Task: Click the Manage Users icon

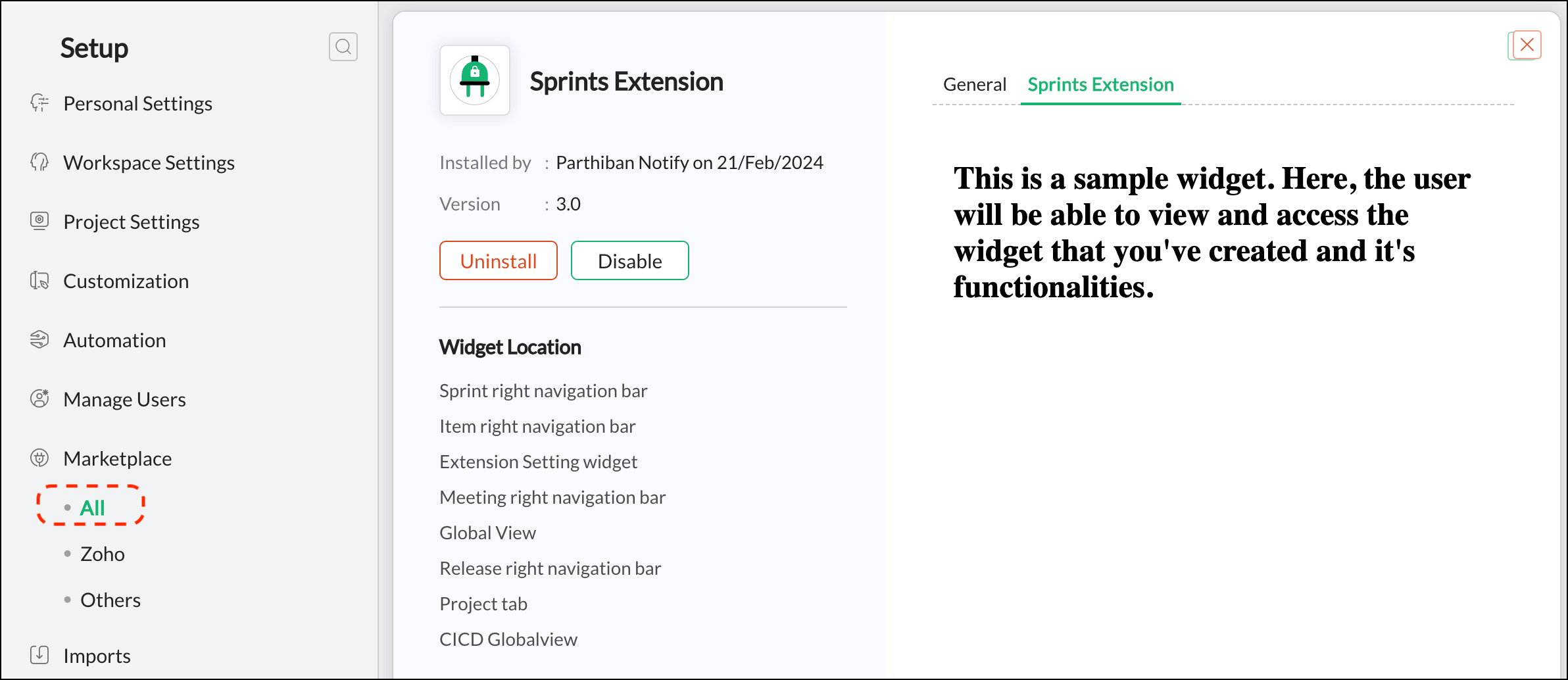Action: click(x=39, y=399)
